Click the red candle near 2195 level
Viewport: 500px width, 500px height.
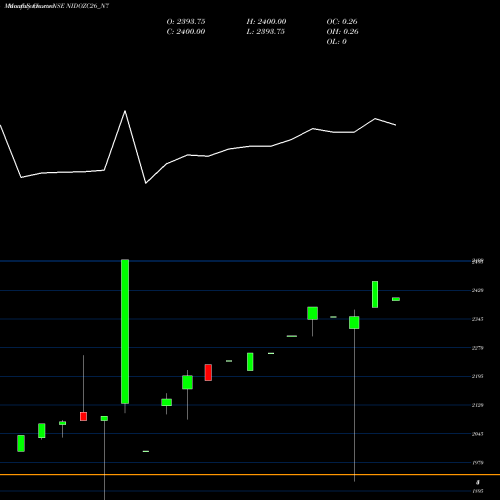pos(208,372)
